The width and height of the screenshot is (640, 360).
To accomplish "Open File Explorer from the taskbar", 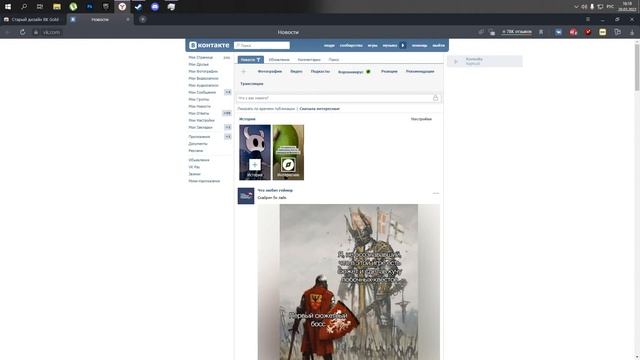I will pyautogui.click(x=57, y=7).
